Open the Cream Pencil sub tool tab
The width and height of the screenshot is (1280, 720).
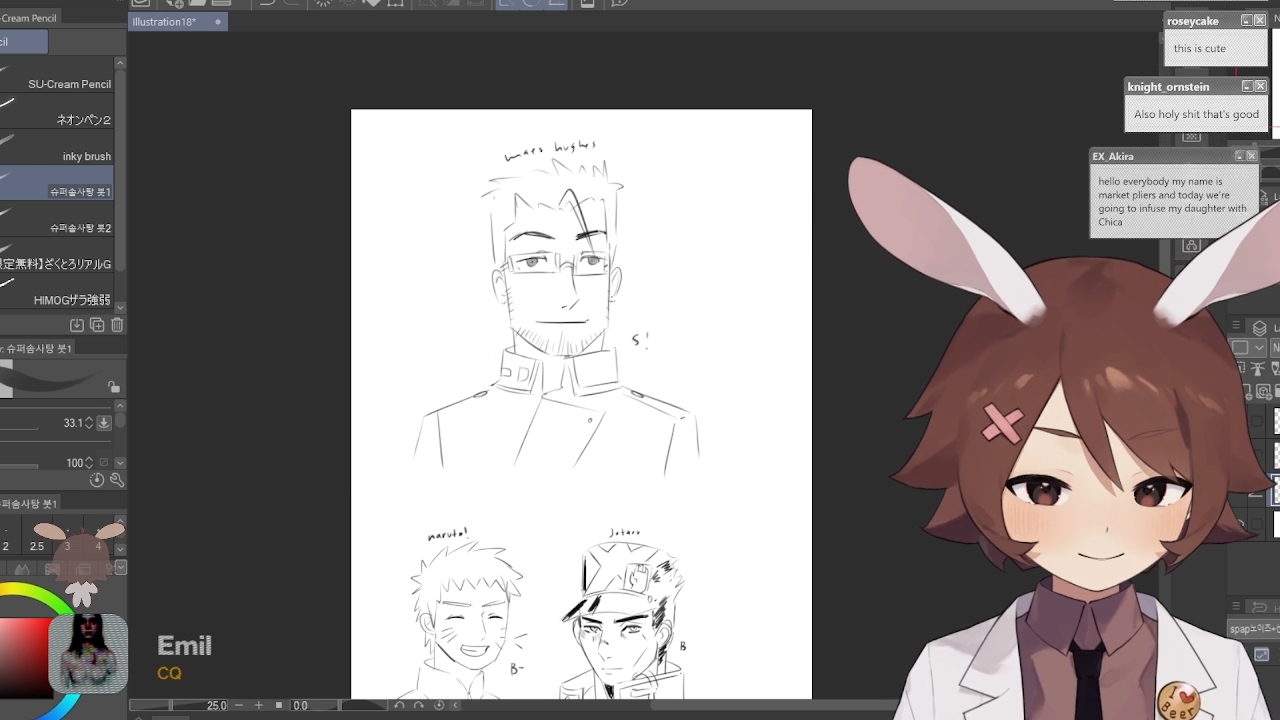(x=28, y=18)
